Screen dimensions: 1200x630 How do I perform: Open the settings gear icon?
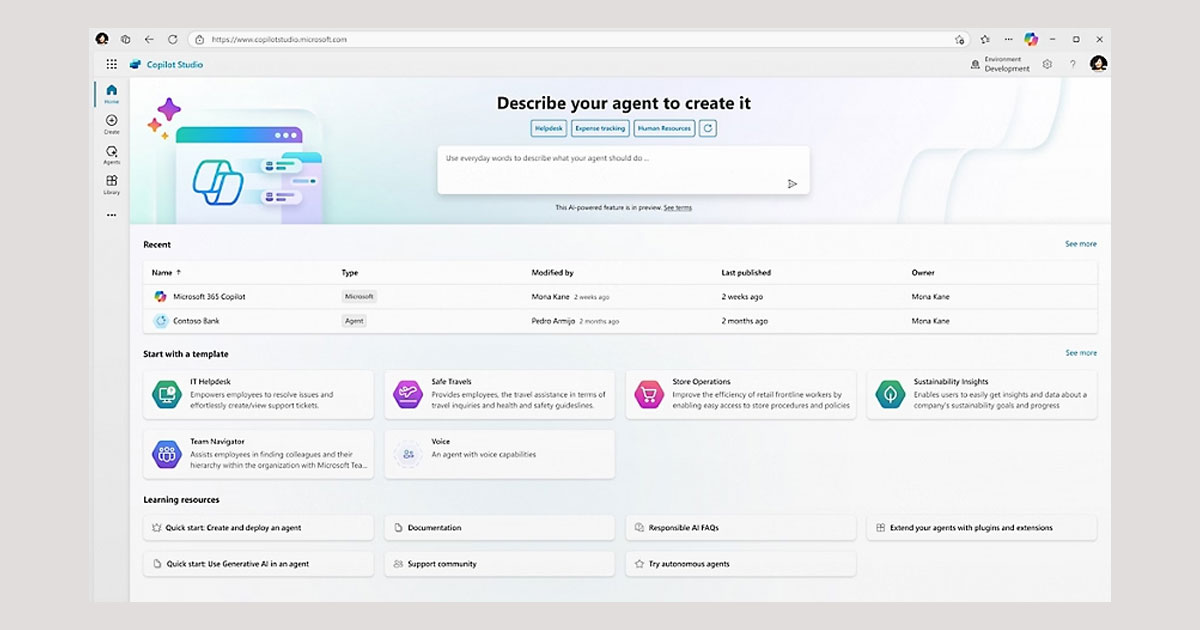1047,64
